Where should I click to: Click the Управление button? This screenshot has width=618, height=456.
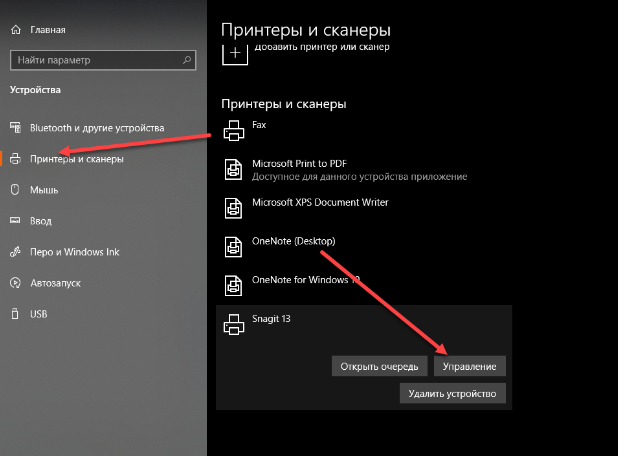tap(469, 367)
